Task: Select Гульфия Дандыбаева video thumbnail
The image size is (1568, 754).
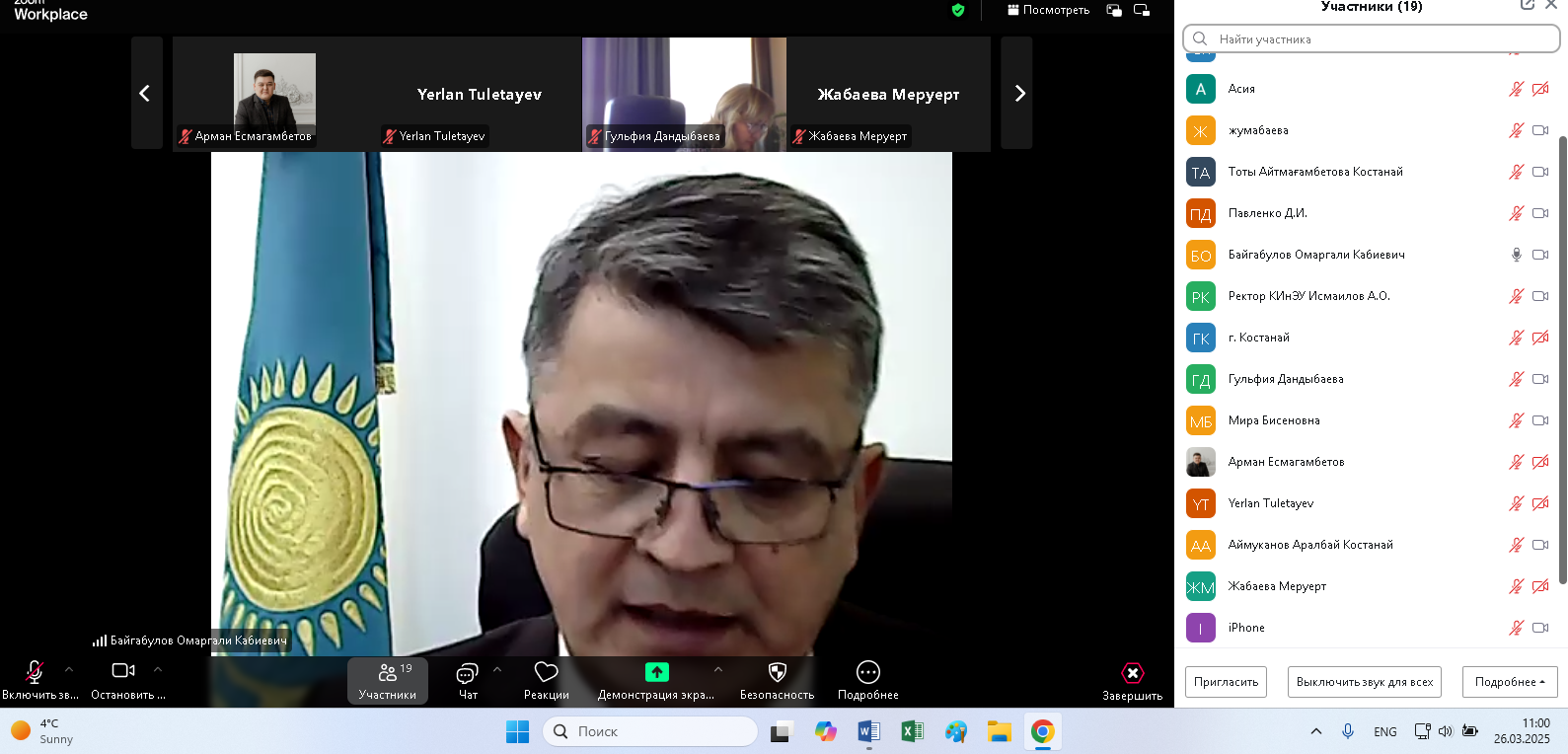Action: pos(684,94)
